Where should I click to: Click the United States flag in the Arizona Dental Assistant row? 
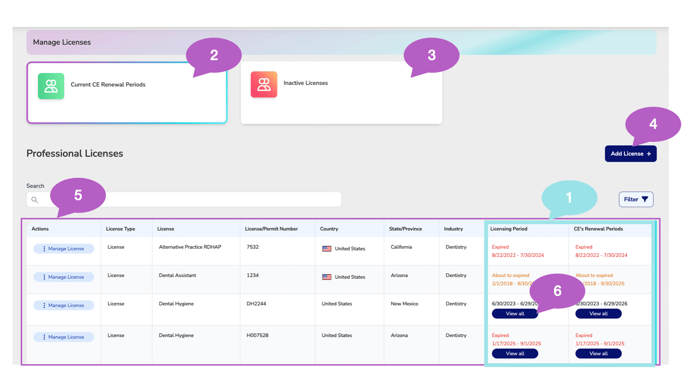(327, 277)
